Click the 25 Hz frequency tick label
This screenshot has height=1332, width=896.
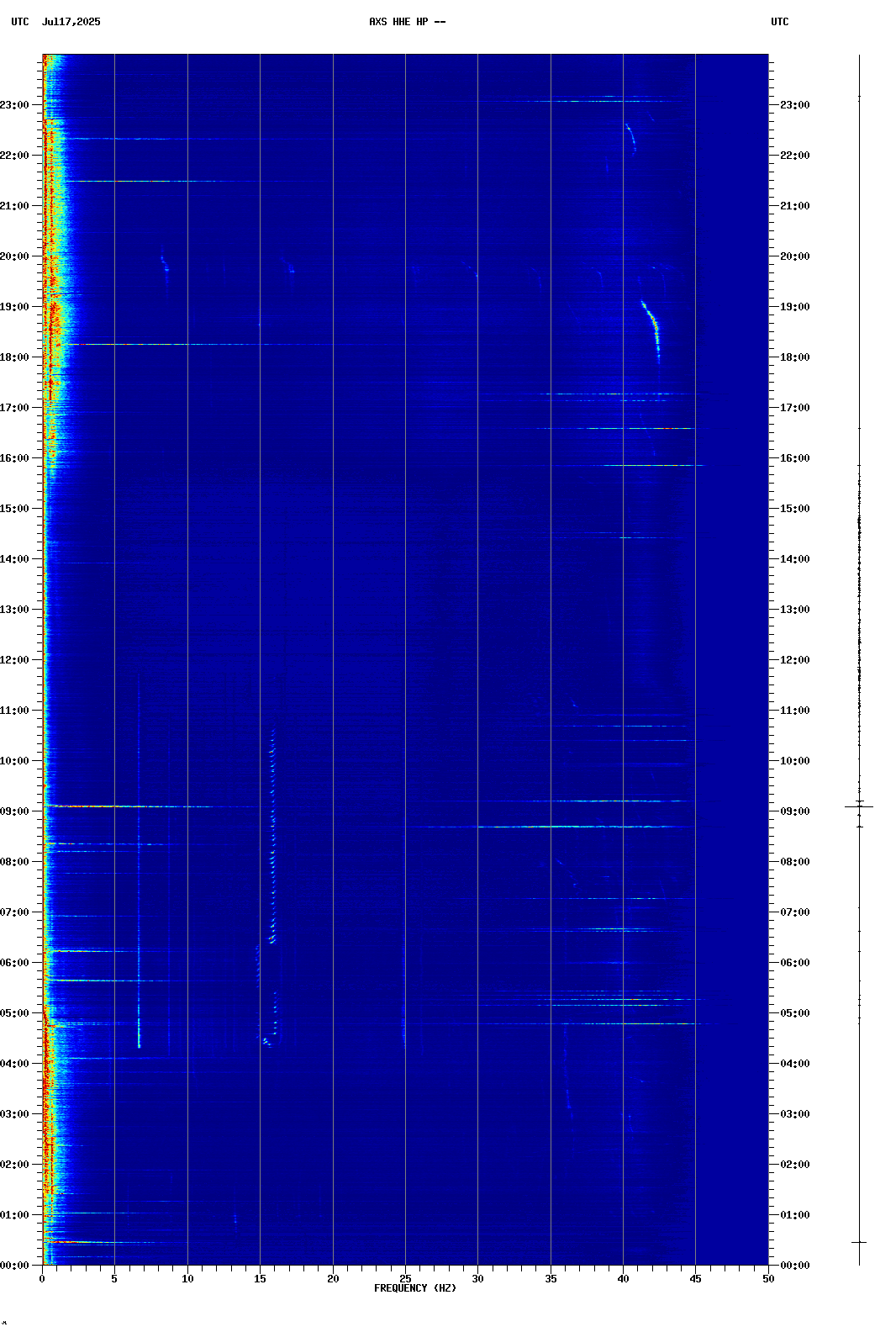pyautogui.click(x=405, y=1279)
